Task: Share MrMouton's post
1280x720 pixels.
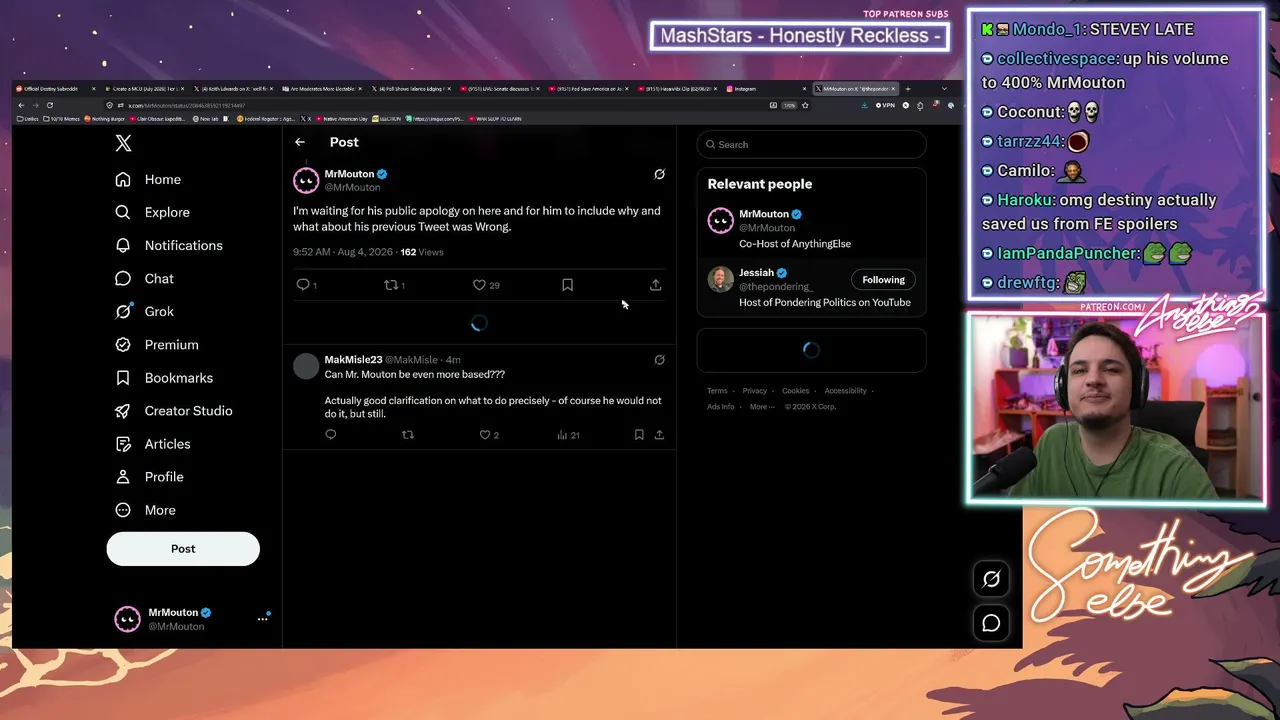Action: [656, 285]
